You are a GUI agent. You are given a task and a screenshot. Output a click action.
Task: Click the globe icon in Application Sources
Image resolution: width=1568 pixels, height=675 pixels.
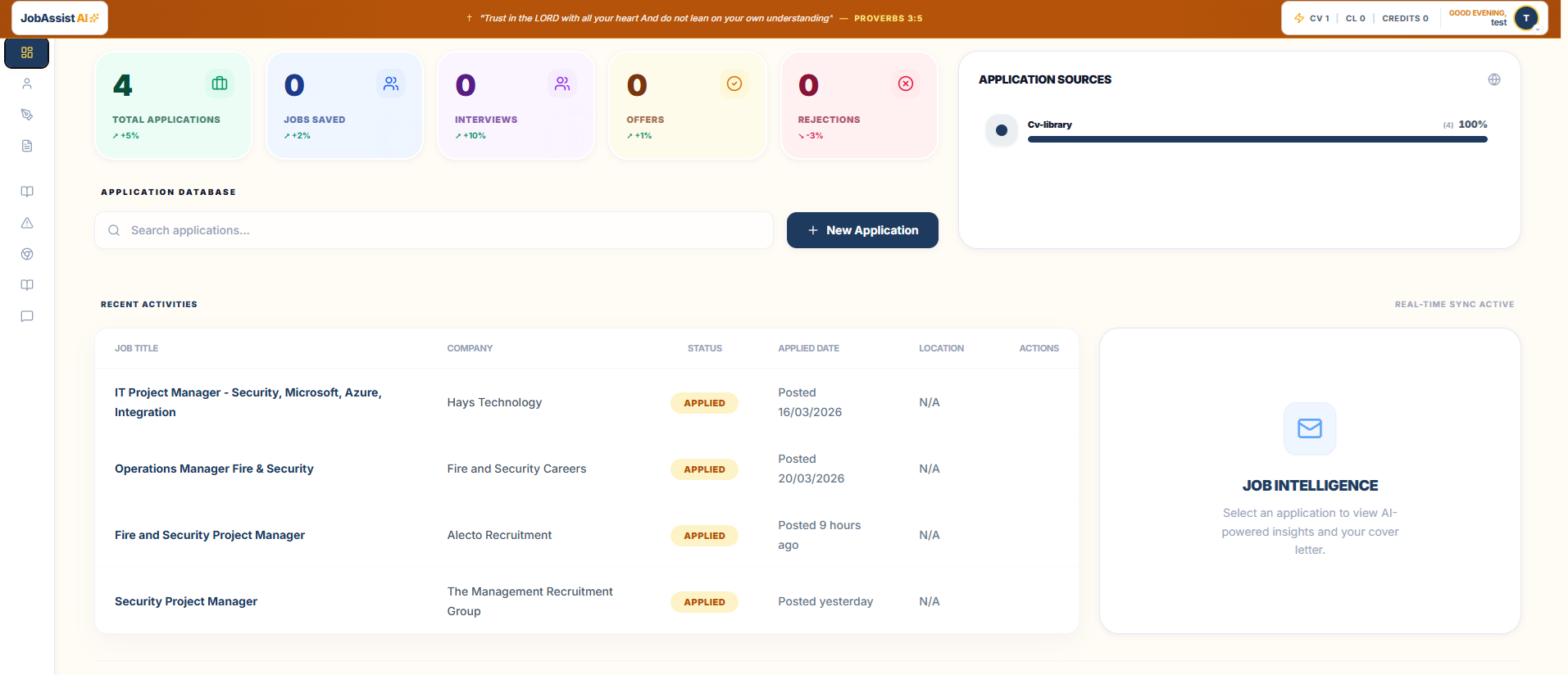point(1494,79)
